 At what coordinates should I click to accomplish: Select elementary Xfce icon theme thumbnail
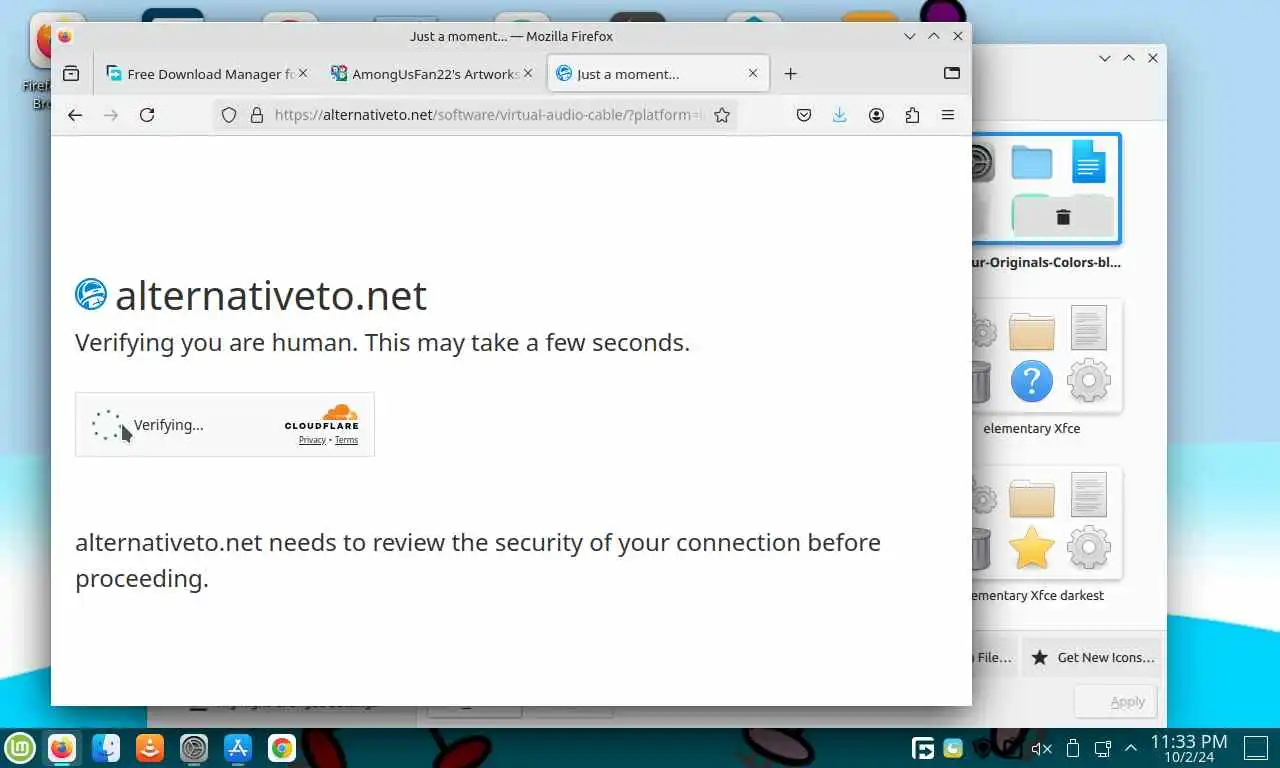[1045, 356]
